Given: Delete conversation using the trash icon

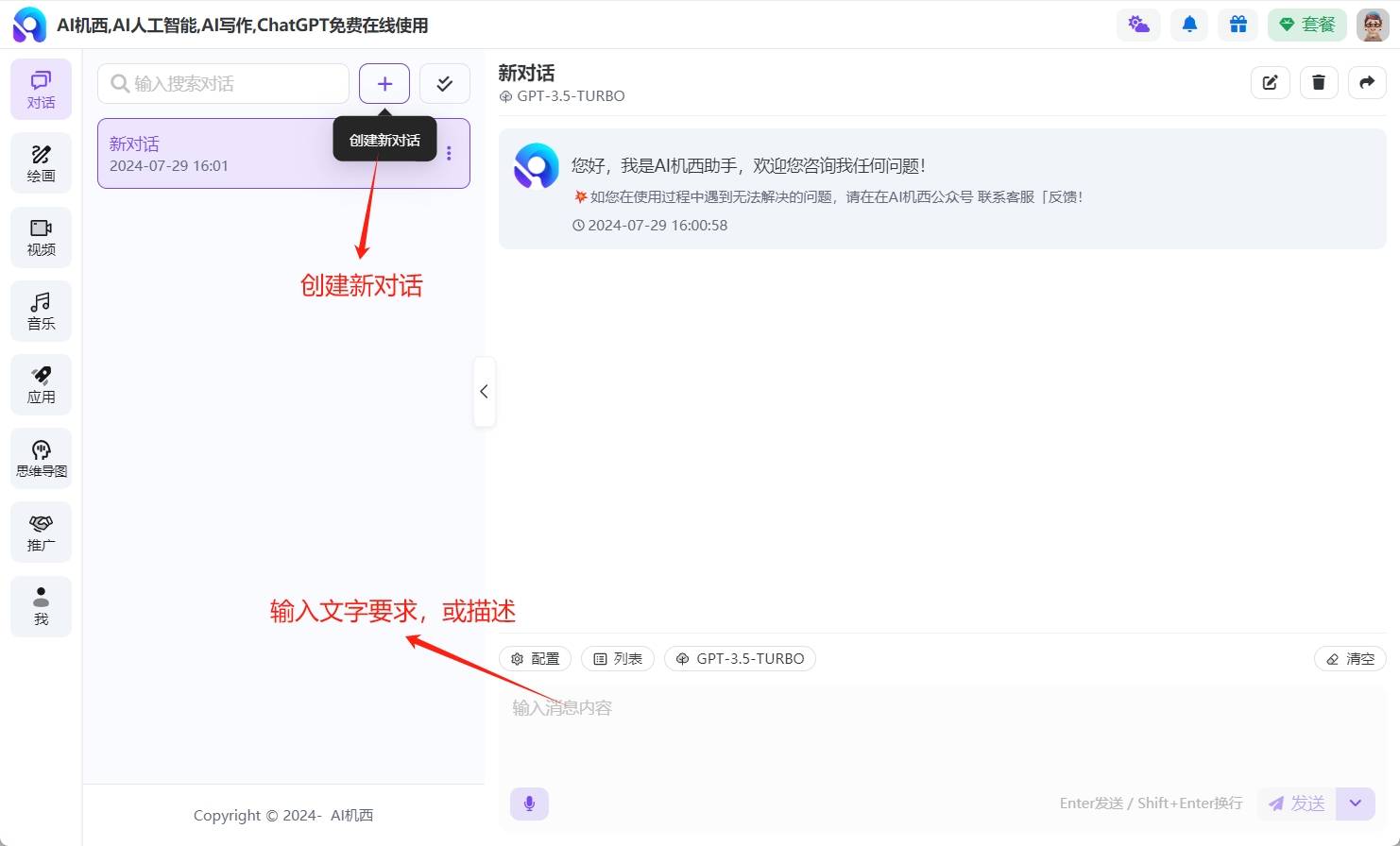Looking at the screenshot, I should click(1319, 83).
